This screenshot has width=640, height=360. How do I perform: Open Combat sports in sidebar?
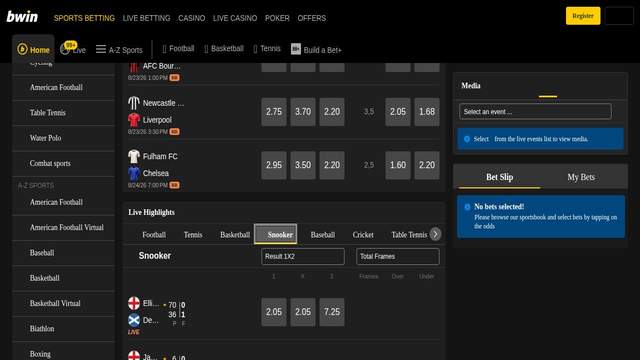64,164
